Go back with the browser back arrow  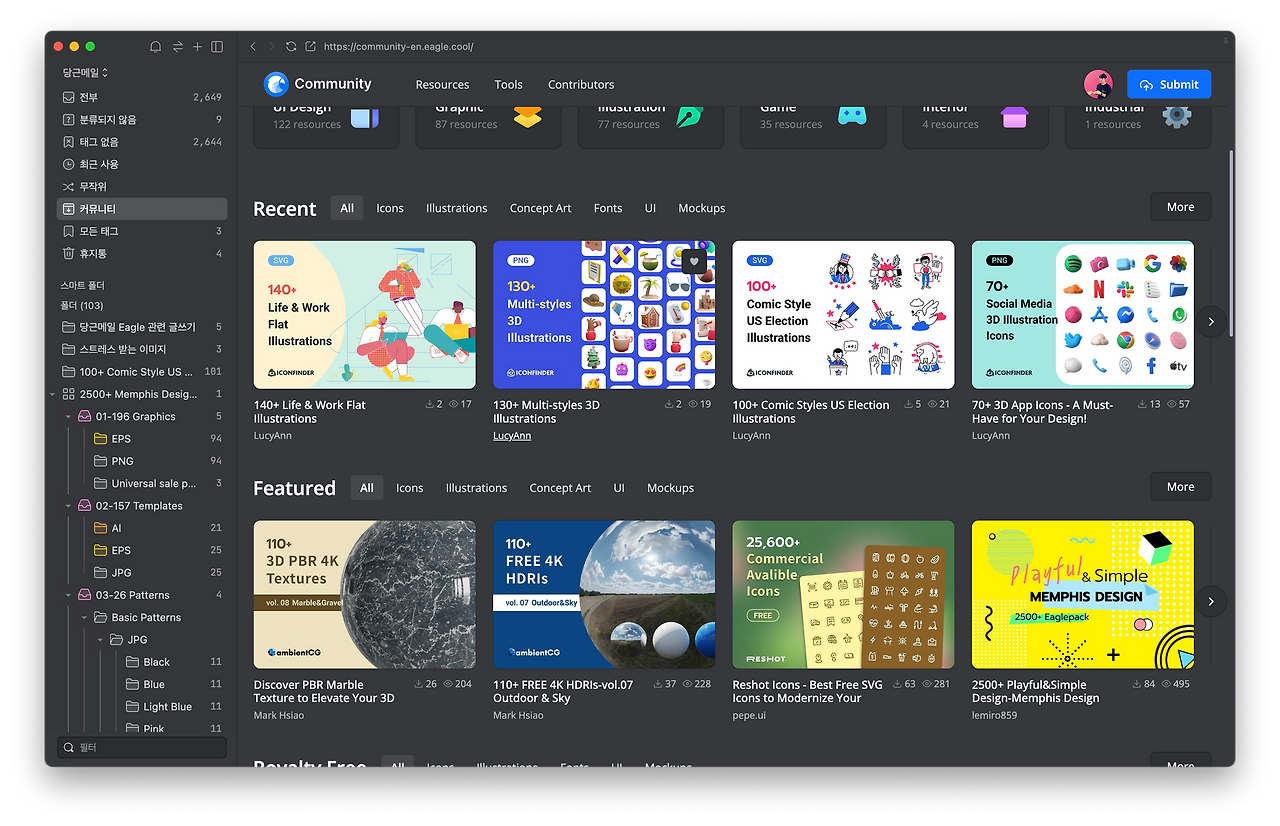(253, 47)
